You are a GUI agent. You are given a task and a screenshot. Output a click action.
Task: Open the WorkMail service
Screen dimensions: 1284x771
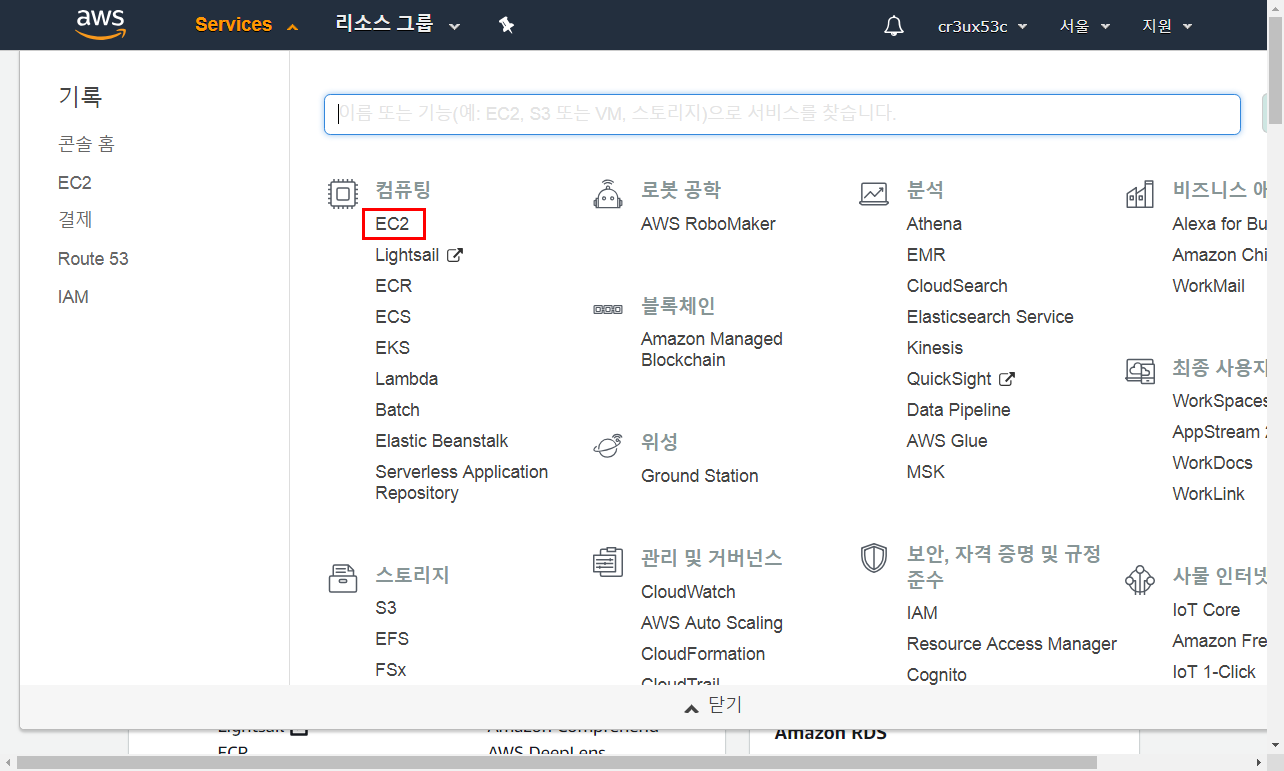[1209, 286]
